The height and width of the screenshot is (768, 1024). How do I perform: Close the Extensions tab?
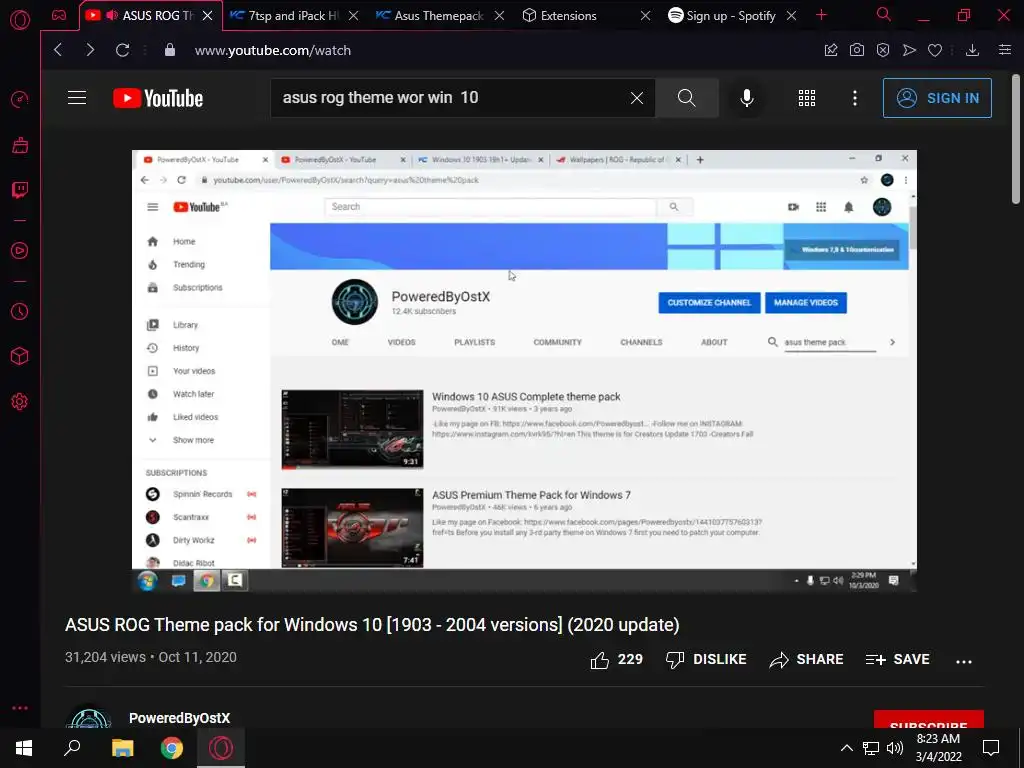645,16
